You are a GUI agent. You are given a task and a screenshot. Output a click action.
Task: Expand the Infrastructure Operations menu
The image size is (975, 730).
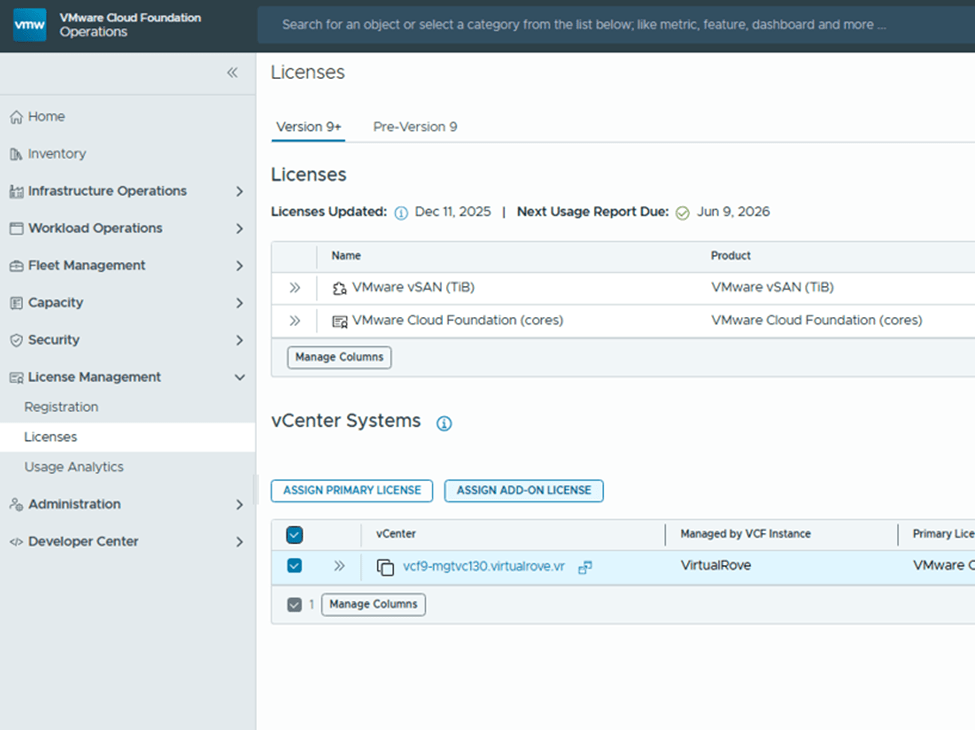[x=239, y=191]
